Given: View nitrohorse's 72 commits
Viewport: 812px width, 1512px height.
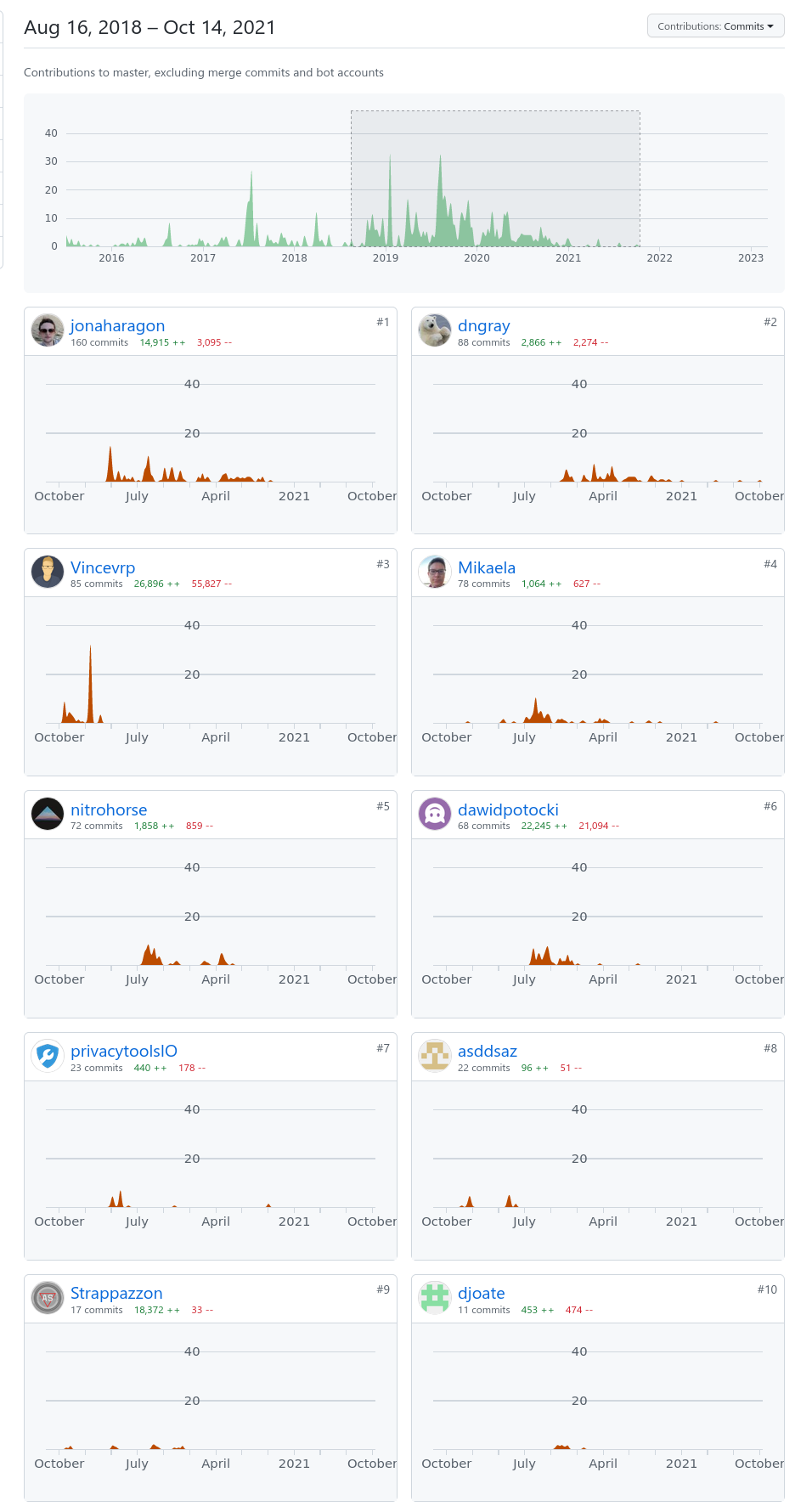Looking at the screenshot, I should pos(97,826).
